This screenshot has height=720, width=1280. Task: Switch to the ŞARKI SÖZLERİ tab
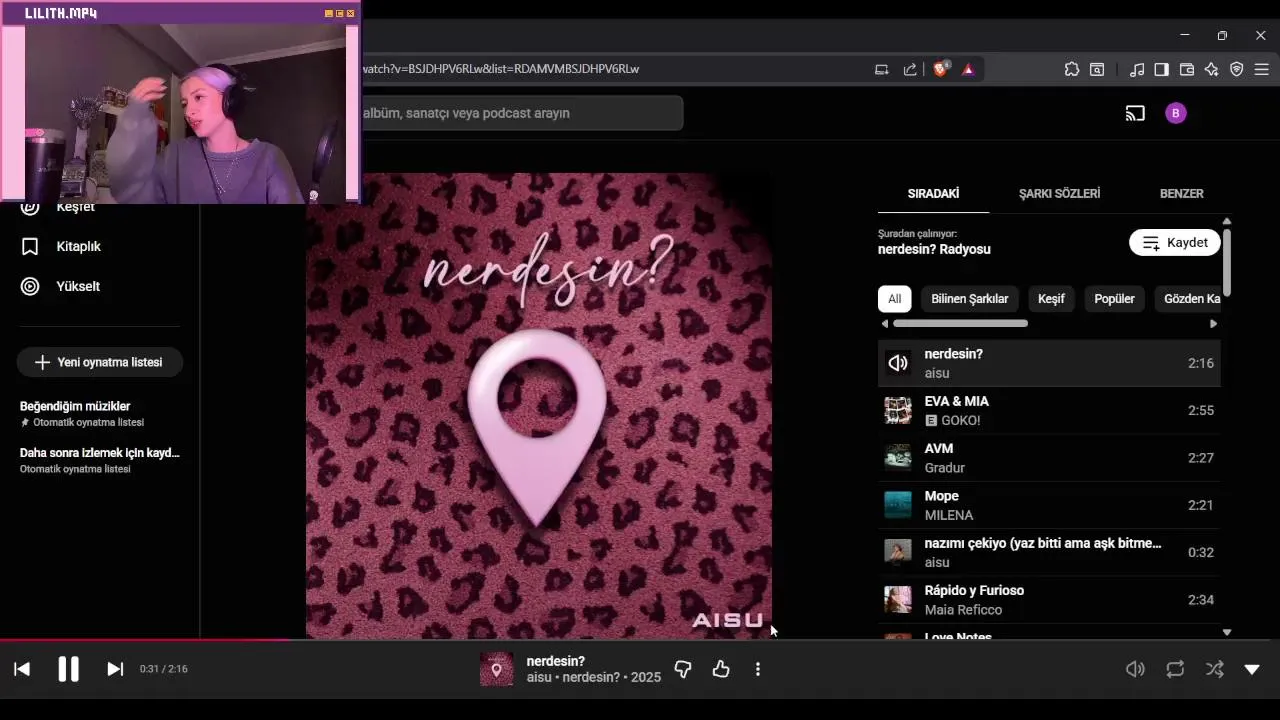[x=1059, y=193]
